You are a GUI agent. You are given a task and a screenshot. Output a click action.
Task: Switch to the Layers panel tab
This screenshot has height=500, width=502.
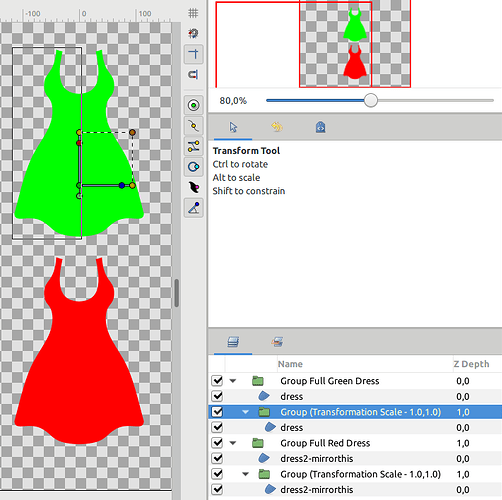[x=233, y=342]
